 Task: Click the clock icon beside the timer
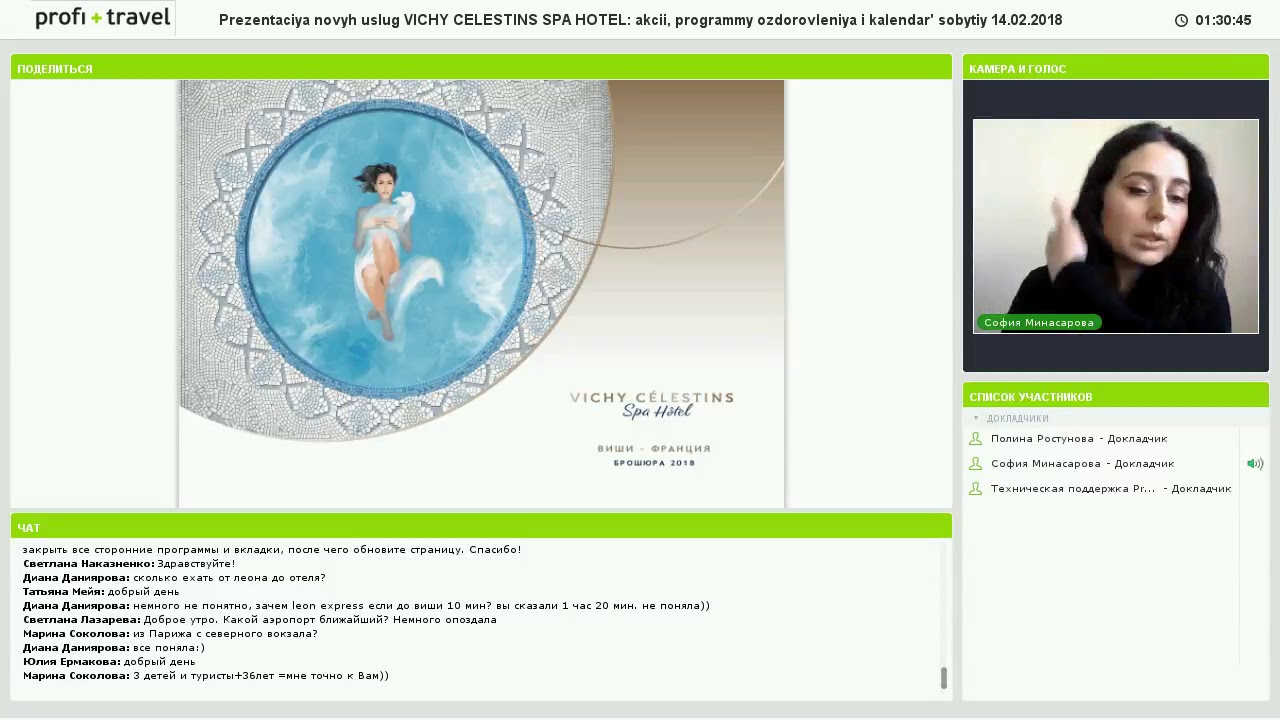coord(1181,20)
